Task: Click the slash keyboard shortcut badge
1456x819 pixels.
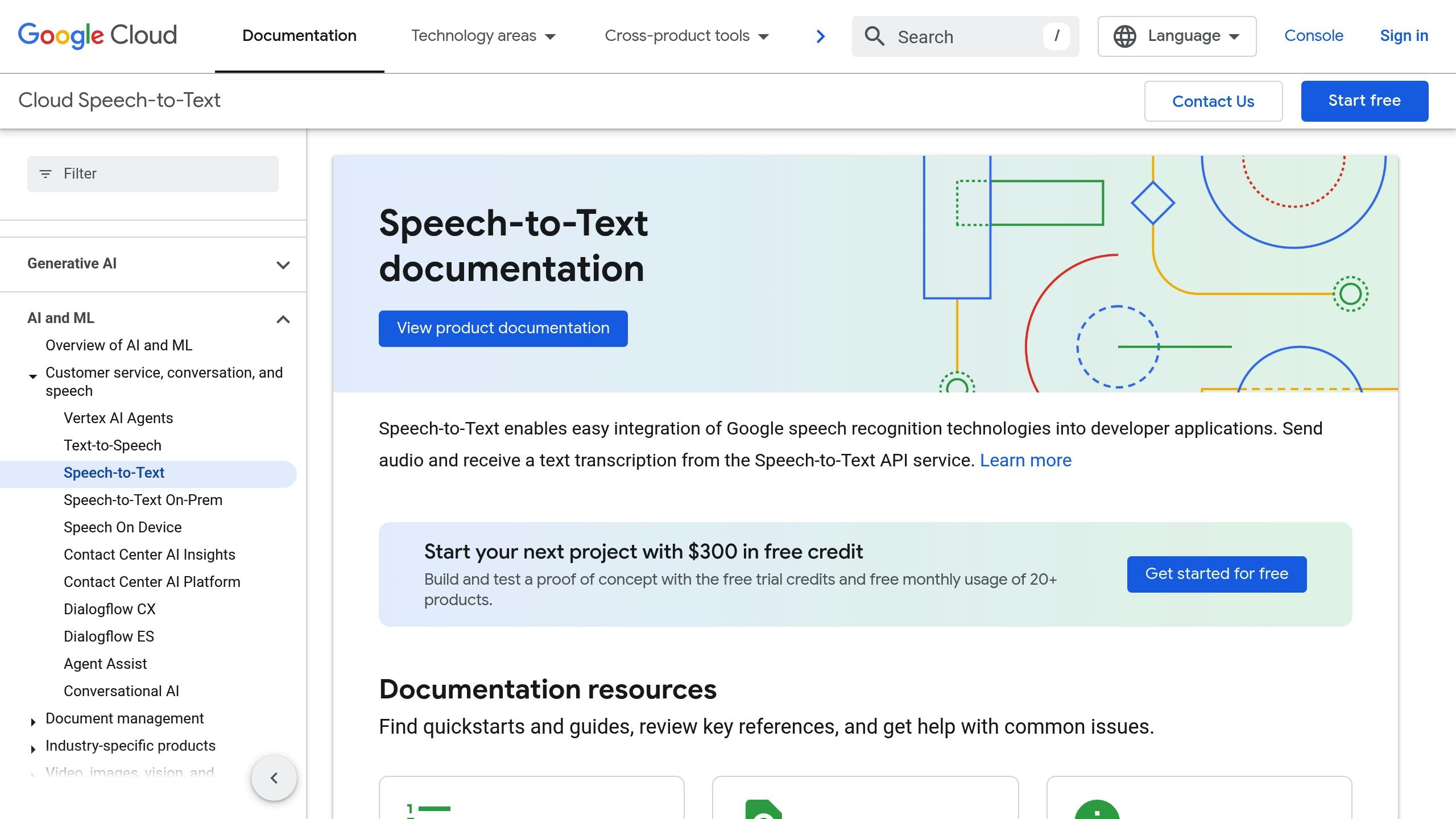Action: tap(1056, 36)
